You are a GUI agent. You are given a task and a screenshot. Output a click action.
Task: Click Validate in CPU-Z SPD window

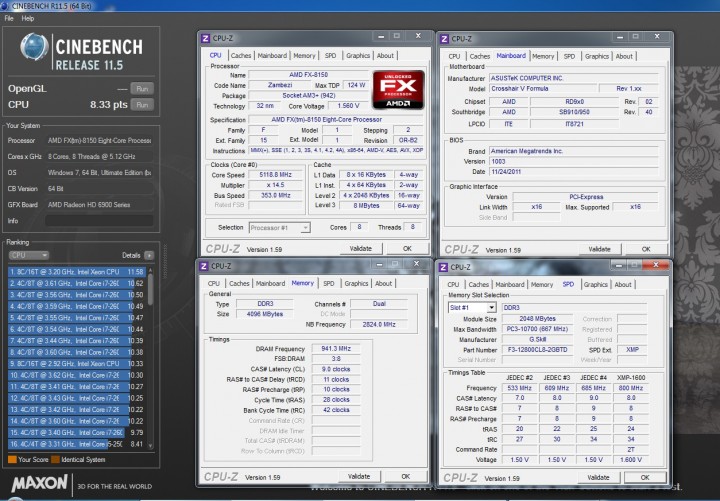coord(598,478)
